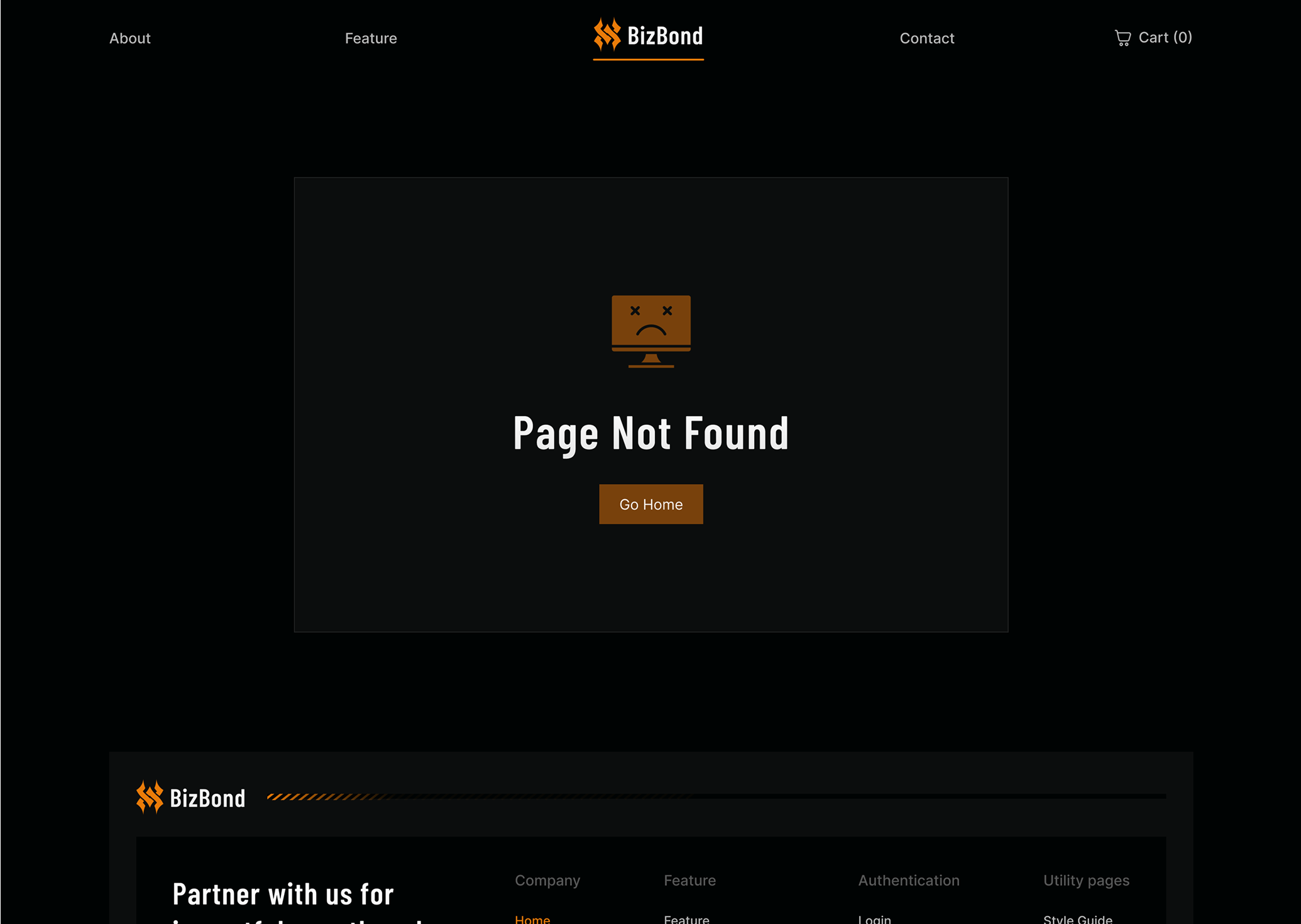
Task: Click the BizBond wordmark in footer
Action: [207, 798]
